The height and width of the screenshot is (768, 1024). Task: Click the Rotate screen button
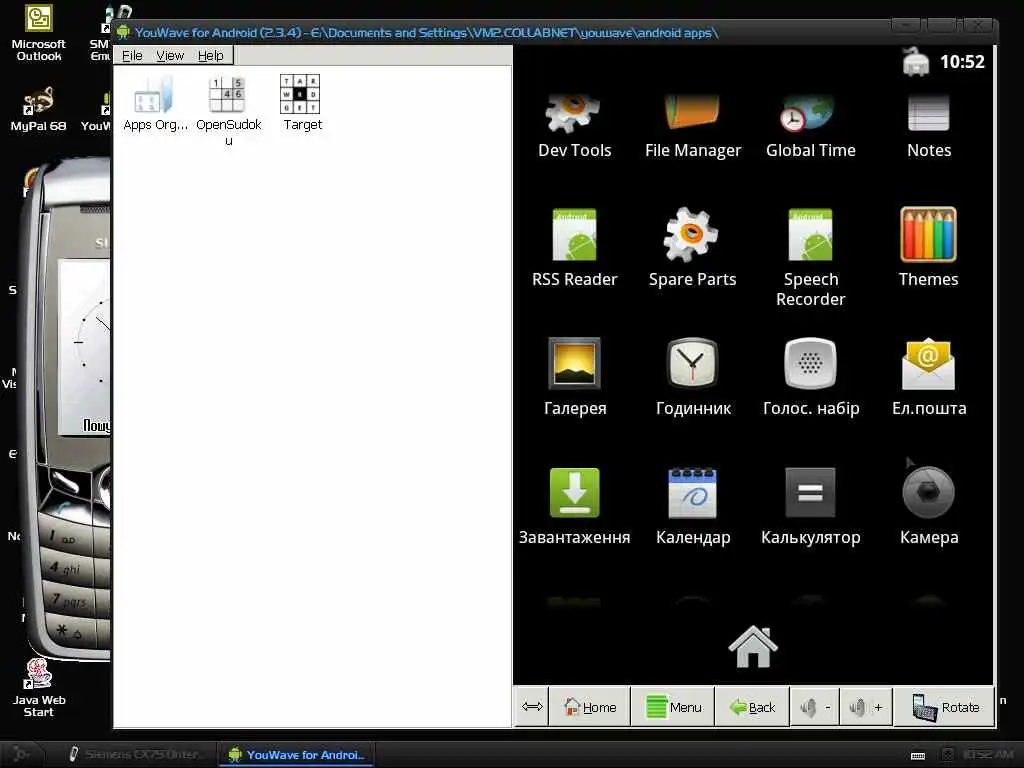(944, 707)
